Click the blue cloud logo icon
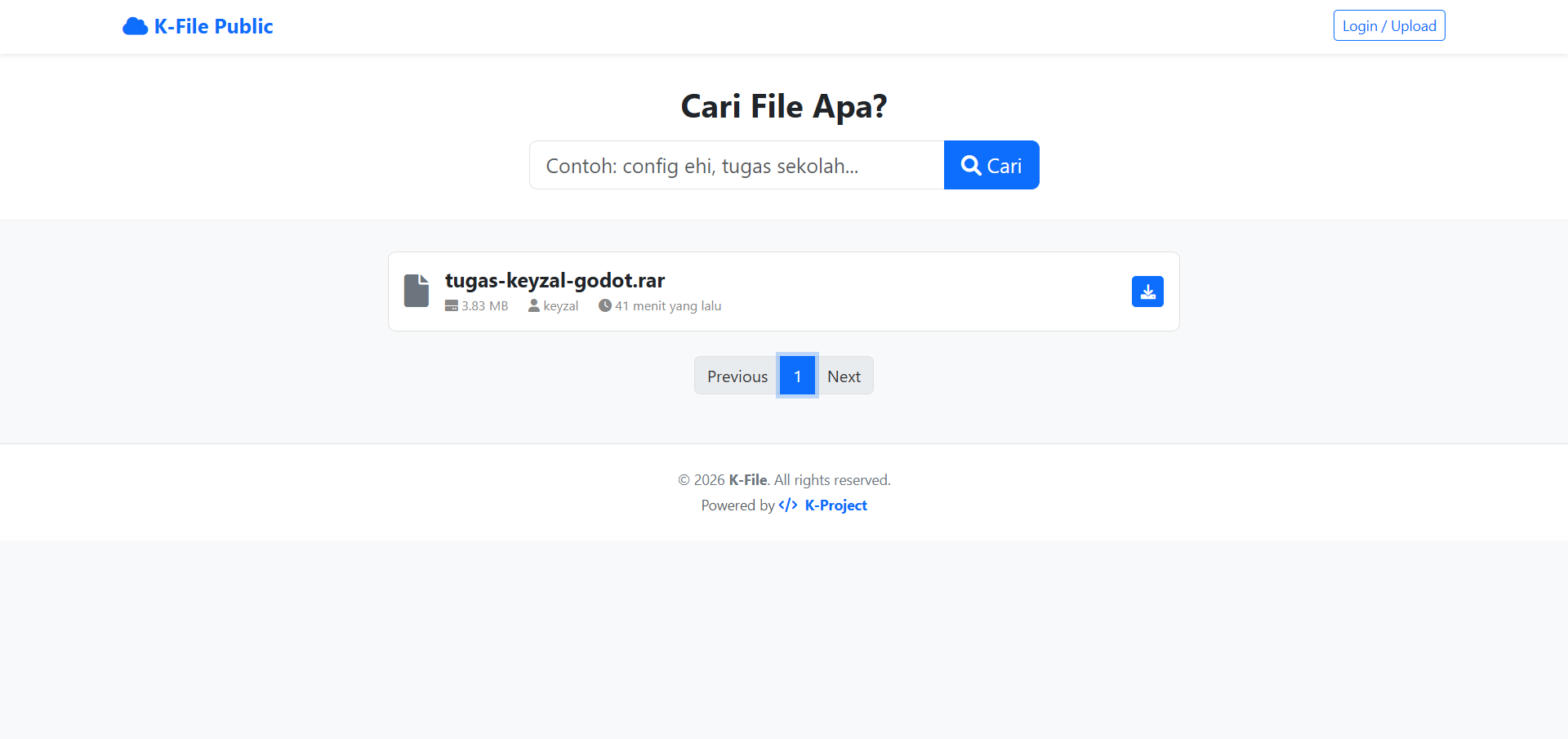 click(x=135, y=27)
